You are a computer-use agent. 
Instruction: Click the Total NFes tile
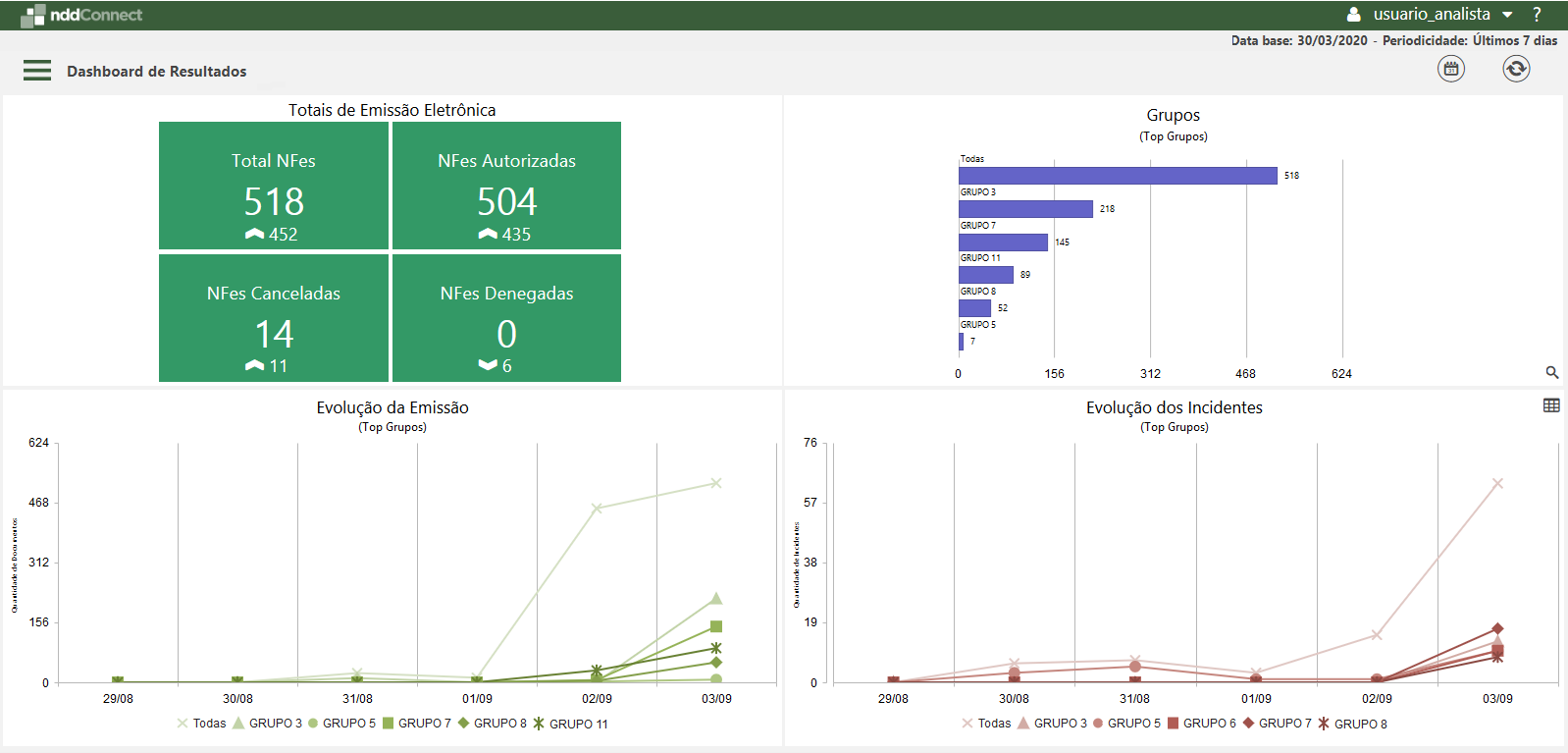274,186
